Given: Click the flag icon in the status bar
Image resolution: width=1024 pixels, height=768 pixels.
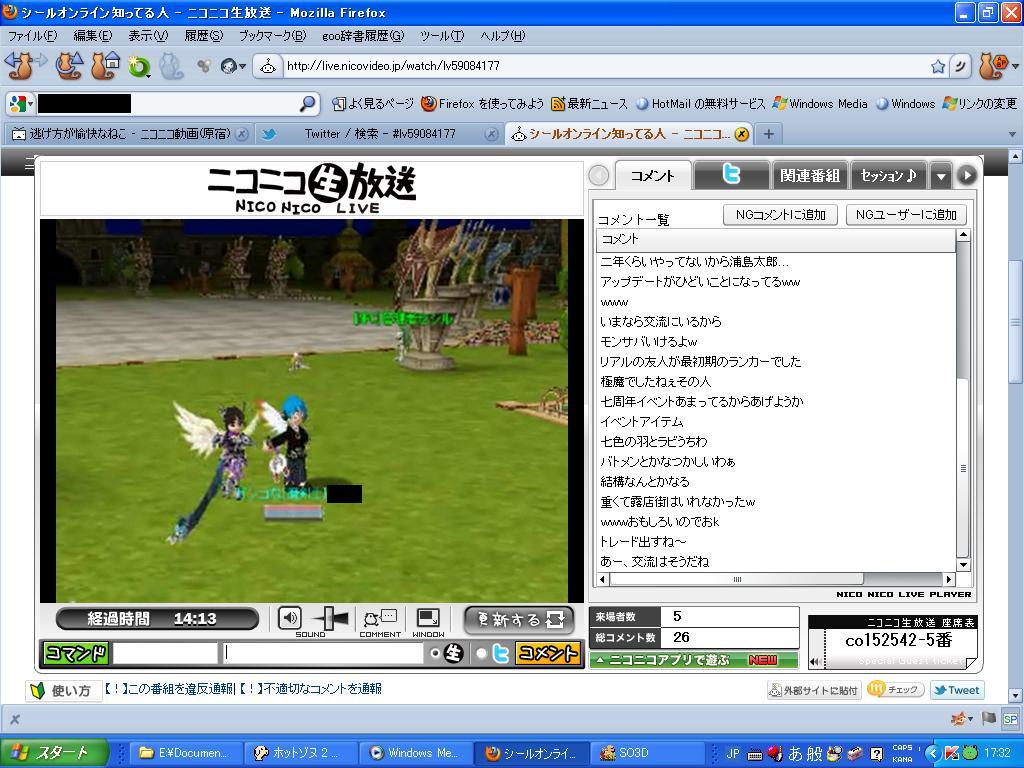Looking at the screenshot, I should point(989,719).
